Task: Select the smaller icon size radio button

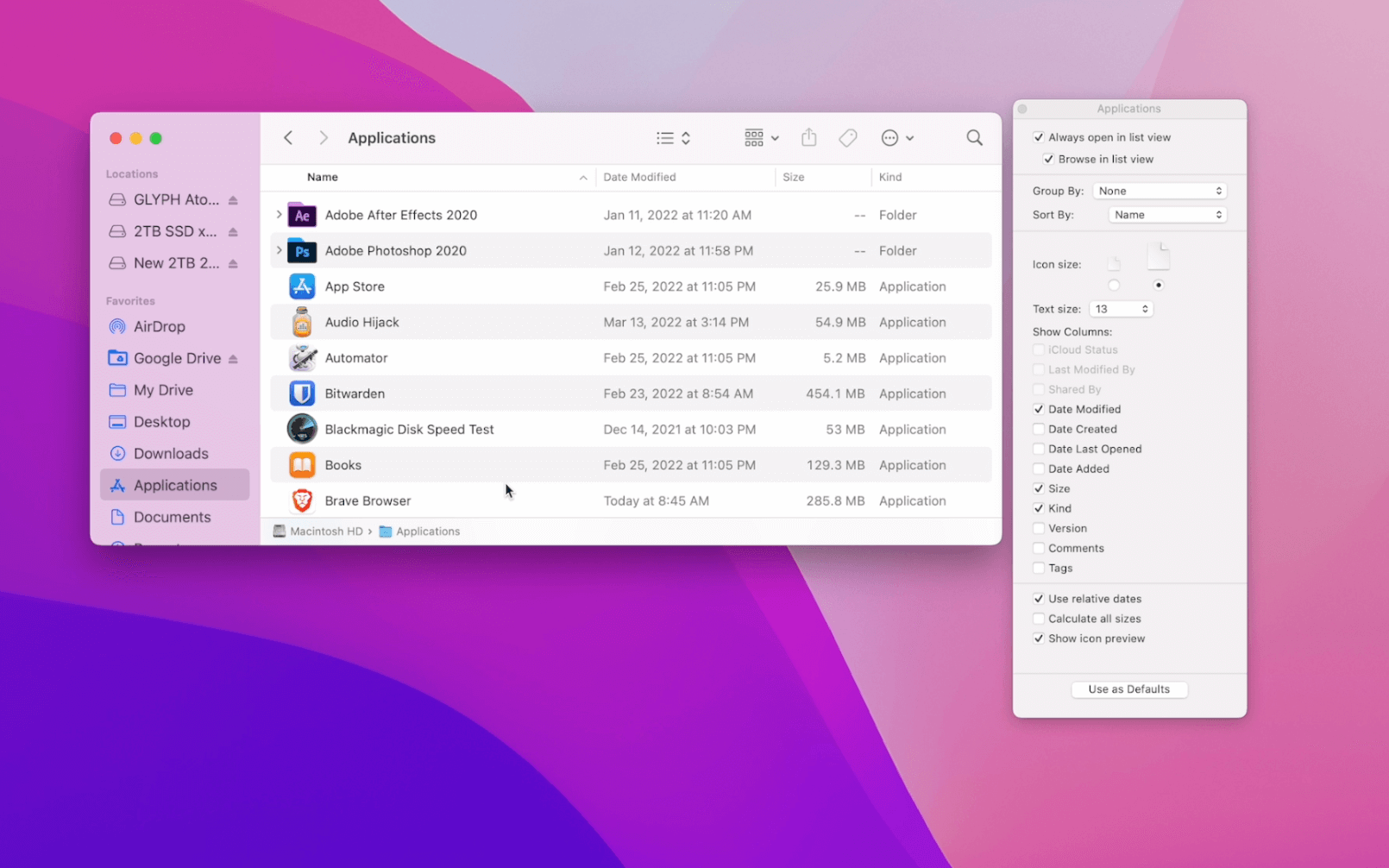Action: click(x=1114, y=286)
